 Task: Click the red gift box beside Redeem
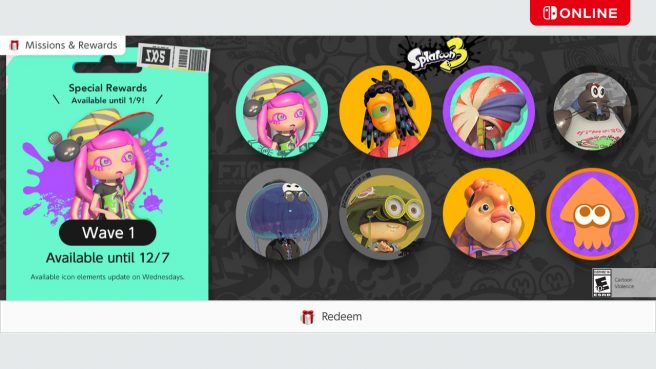pyautogui.click(x=308, y=317)
